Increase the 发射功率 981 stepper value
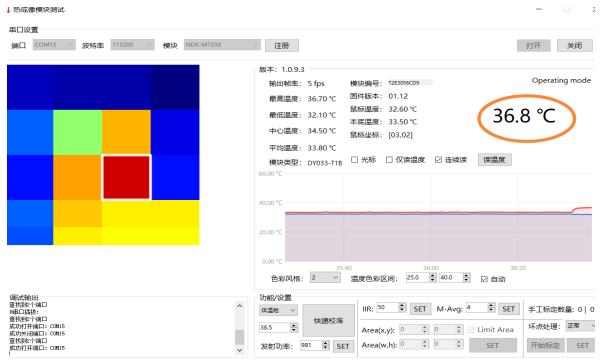The height and width of the screenshot is (364, 603). point(326,343)
